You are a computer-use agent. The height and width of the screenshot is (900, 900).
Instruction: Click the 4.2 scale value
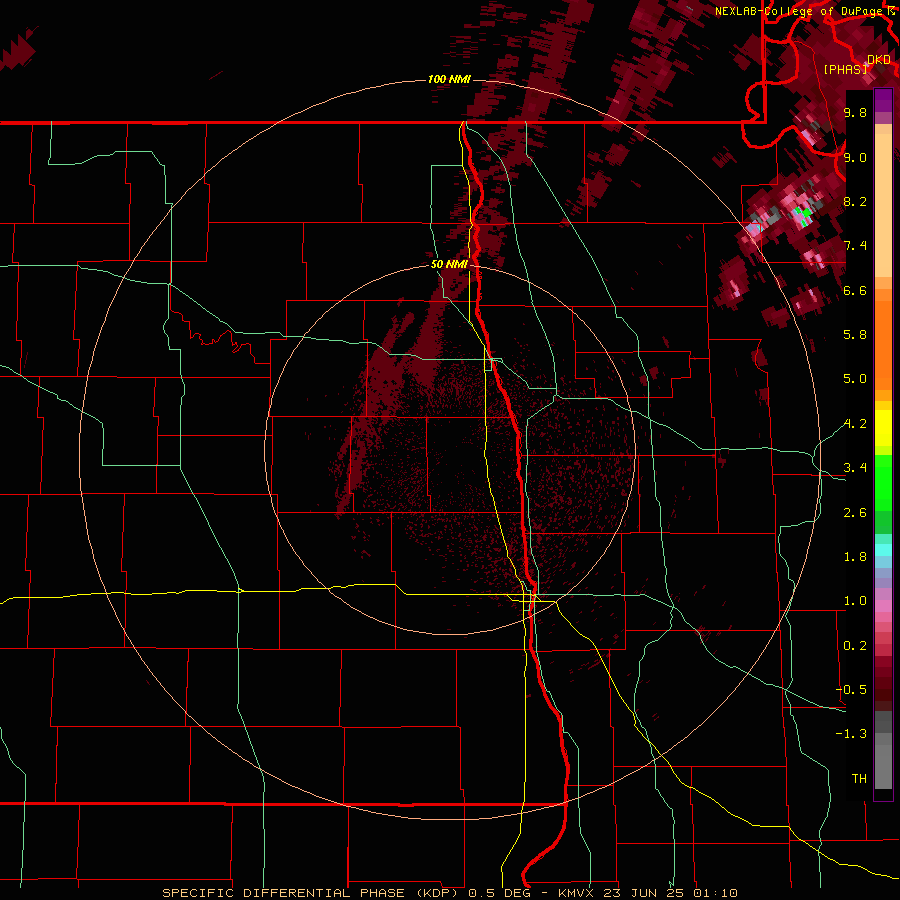855,424
